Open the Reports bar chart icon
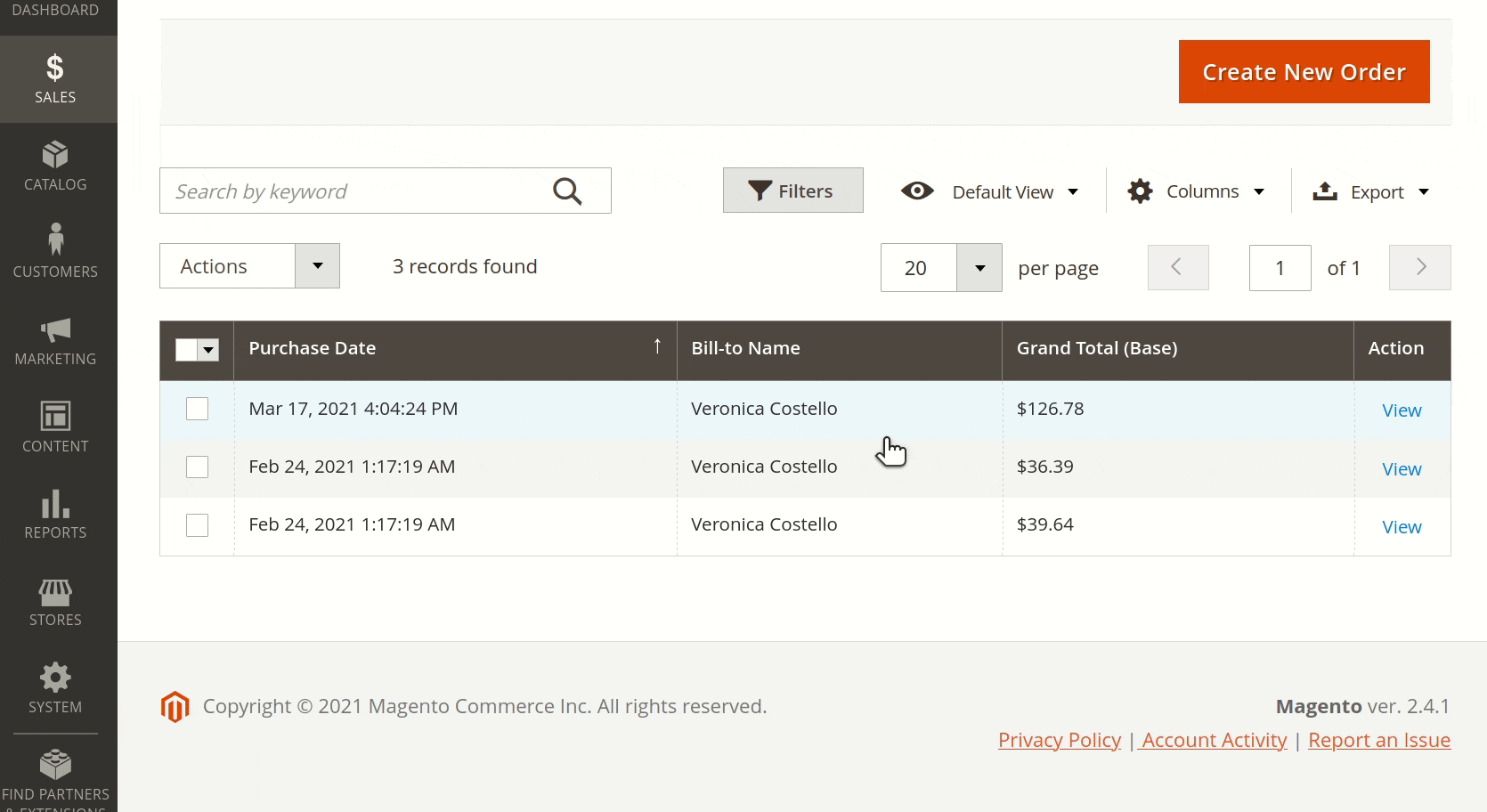The image size is (1487, 812). point(55,503)
